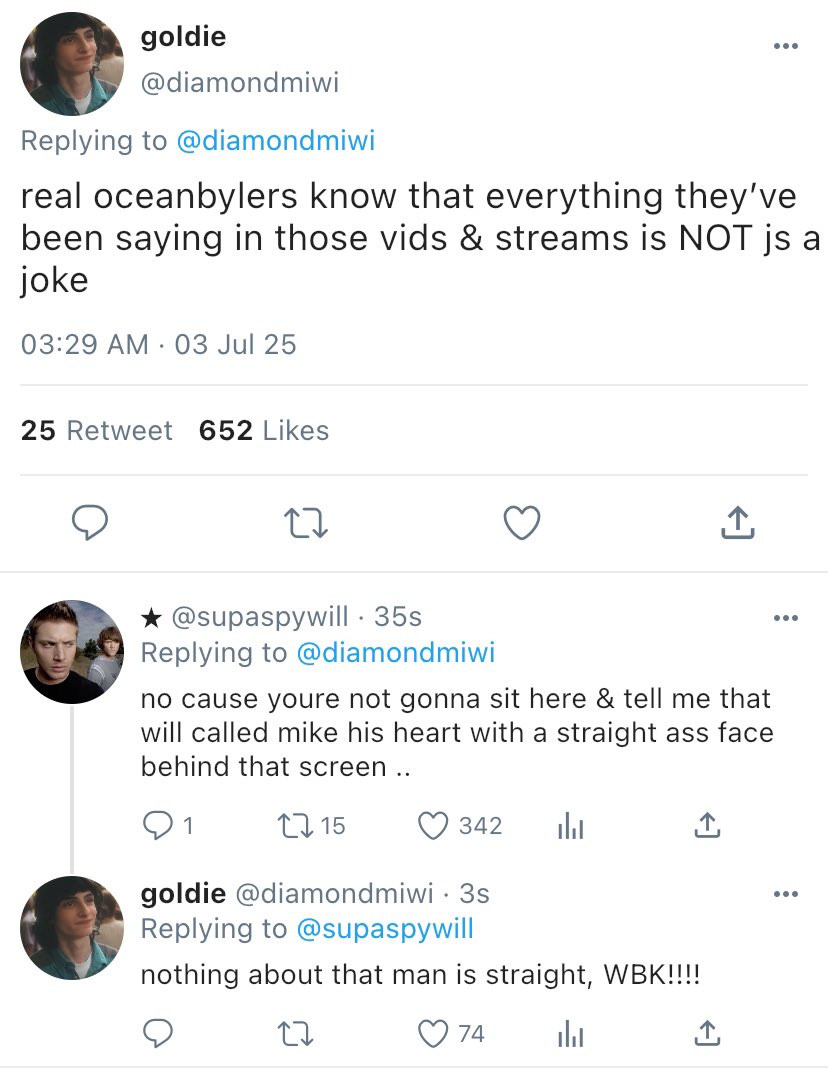
Task: Open supaspywill's profile picture
Action: (71, 651)
